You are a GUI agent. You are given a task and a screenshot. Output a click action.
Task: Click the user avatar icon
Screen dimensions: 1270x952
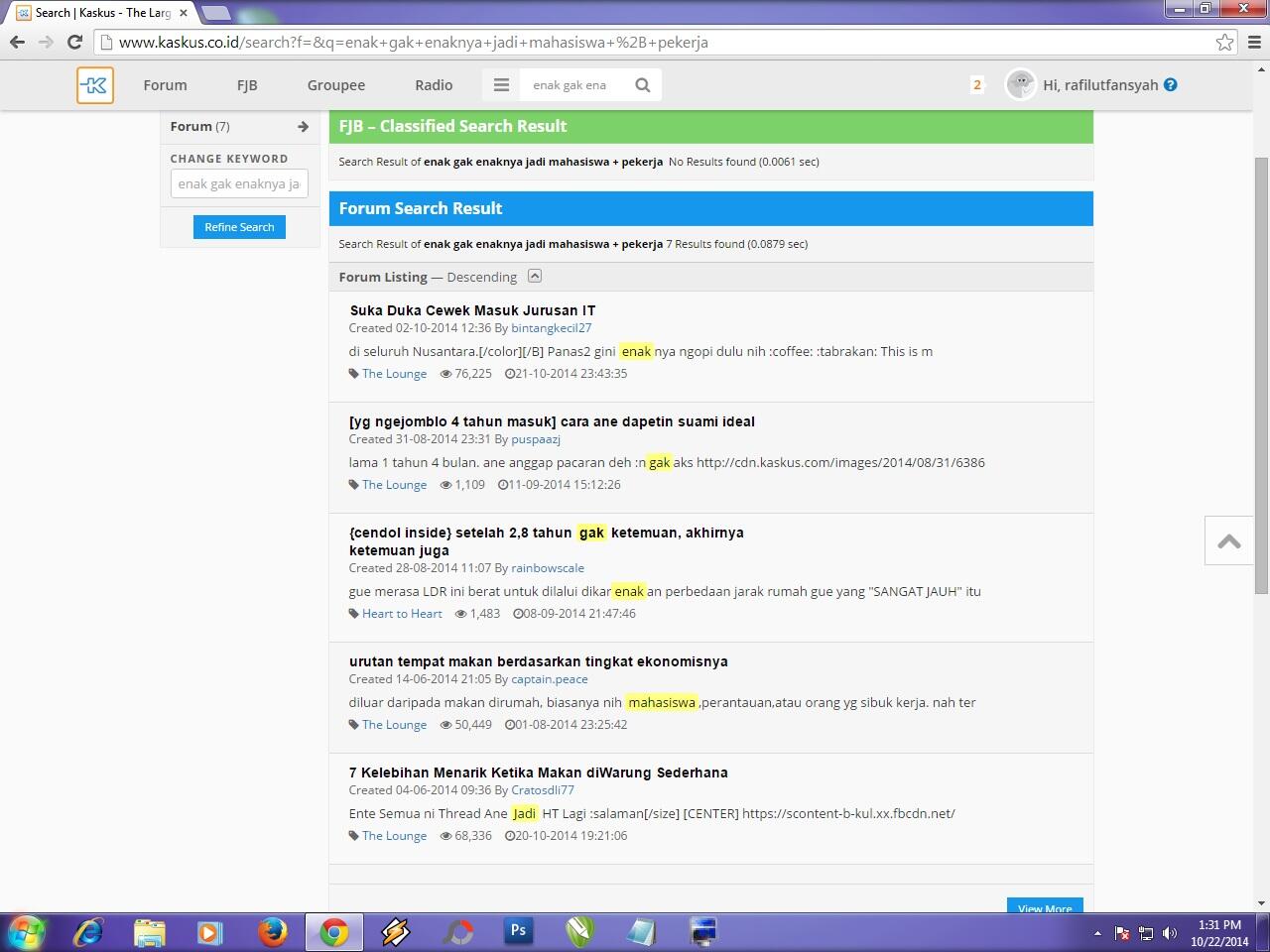[1021, 85]
